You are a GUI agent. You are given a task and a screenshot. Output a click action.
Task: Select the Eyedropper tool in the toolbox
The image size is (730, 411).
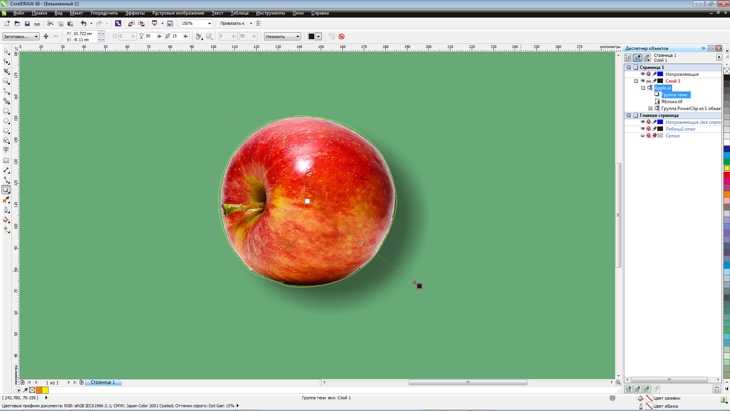pyautogui.click(x=7, y=200)
